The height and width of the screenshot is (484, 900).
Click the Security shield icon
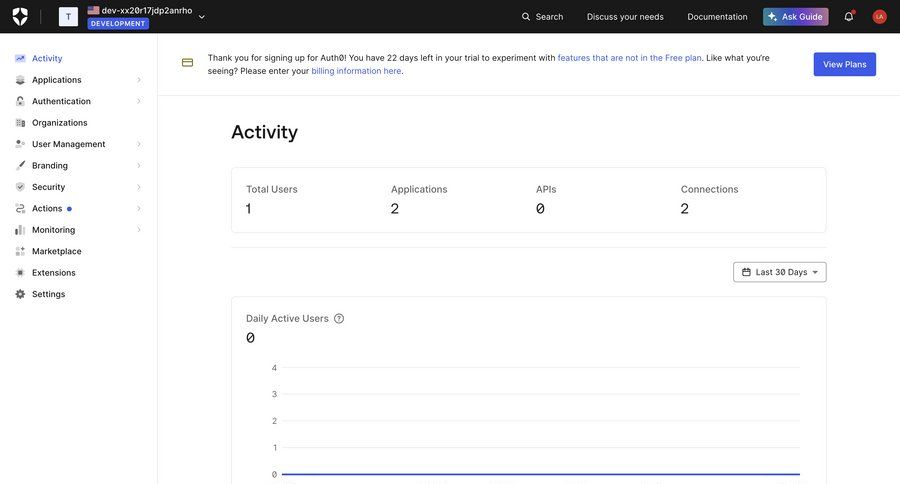(x=20, y=187)
